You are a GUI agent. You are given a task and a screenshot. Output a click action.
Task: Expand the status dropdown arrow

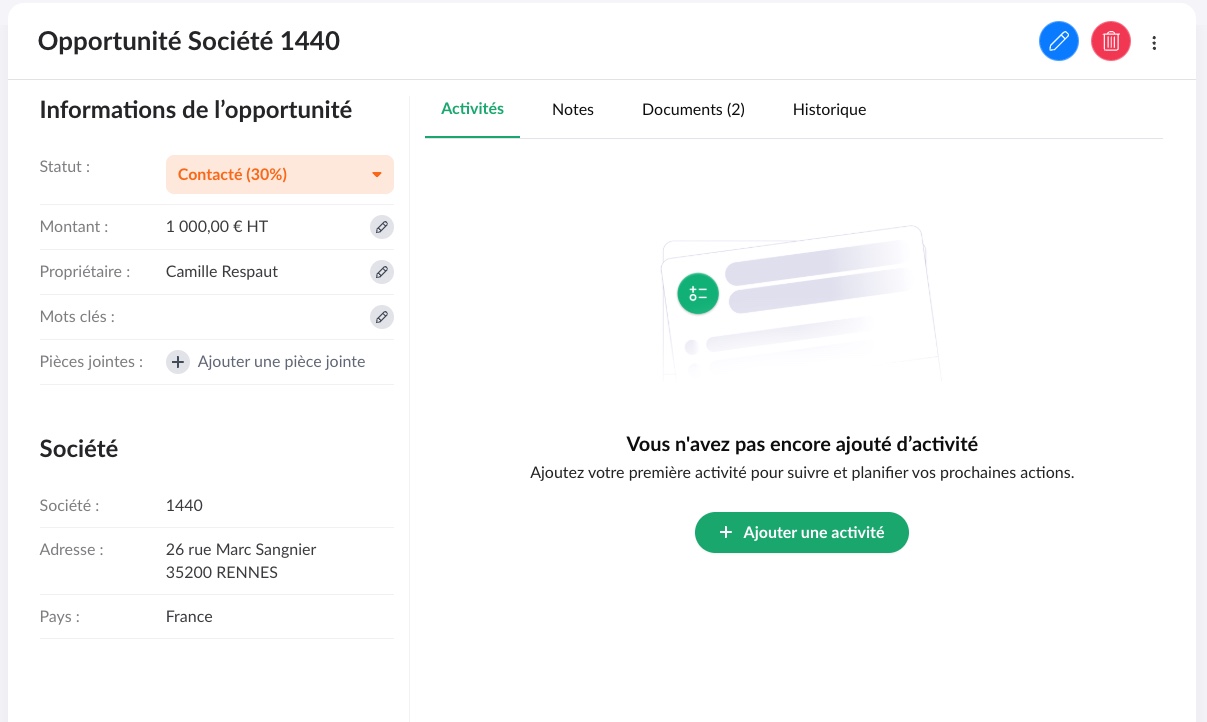tap(377, 175)
